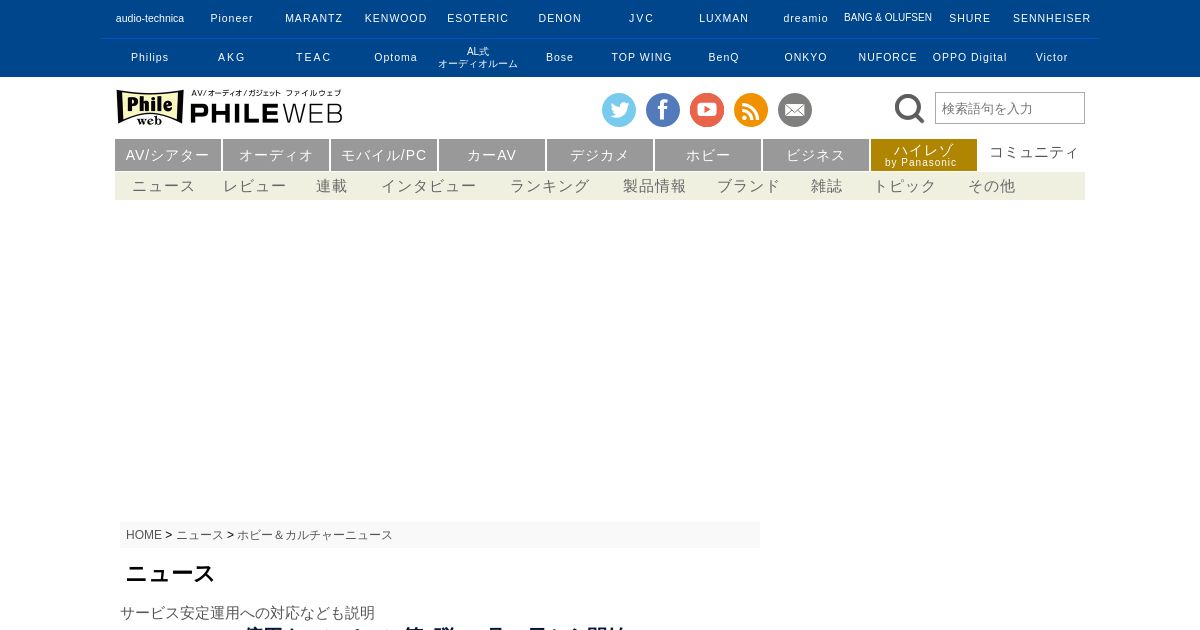Open the mail newsletter icon
The height and width of the screenshot is (630, 1200).
[795, 110]
